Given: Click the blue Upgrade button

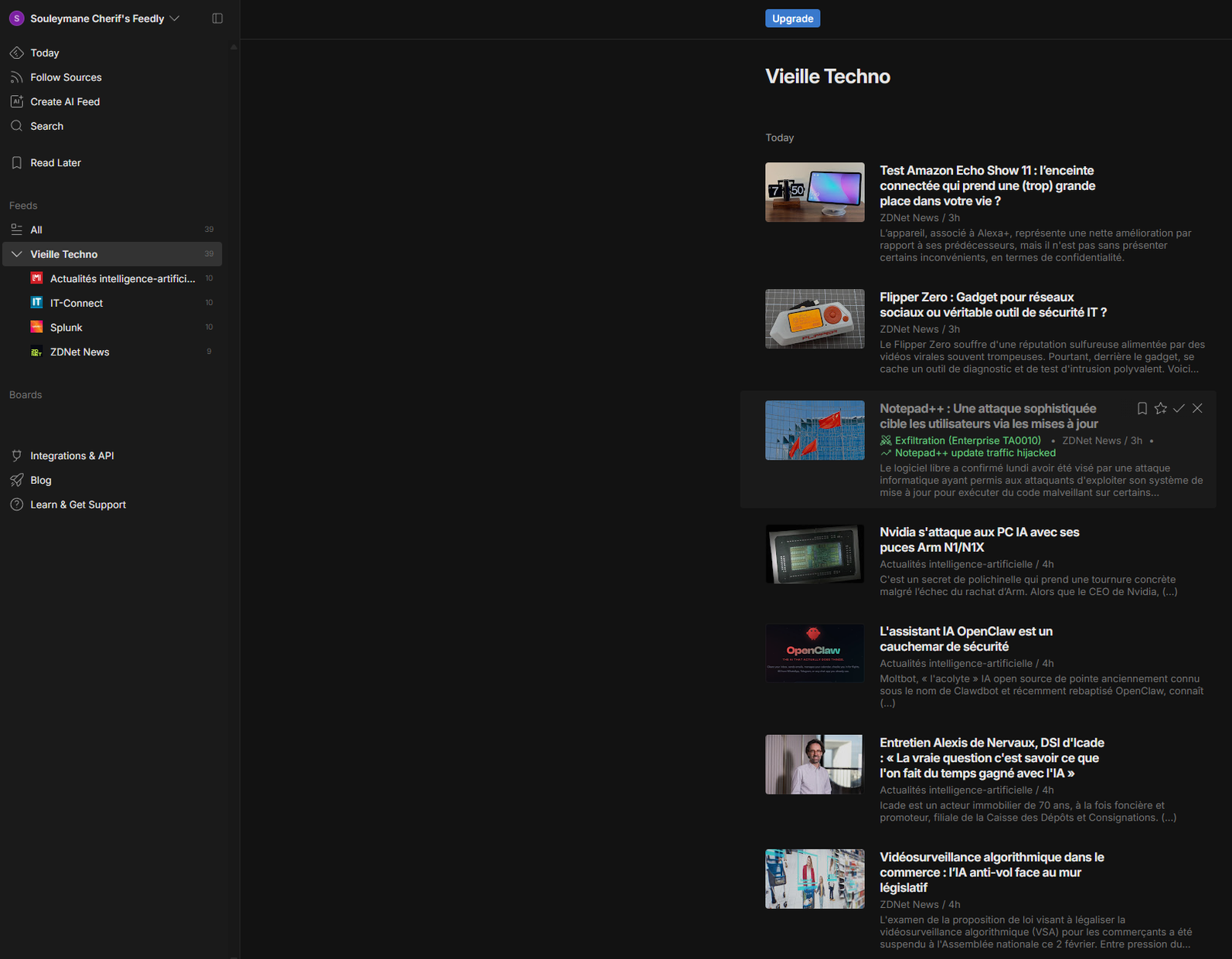Looking at the screenshot, I should (792, 19).
